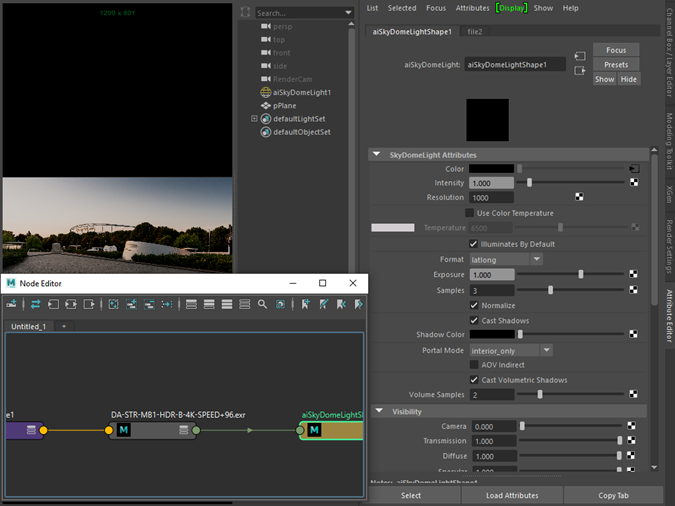Go to next bookmark
Image resolution: width=675 pixels, height=506 pixels.
(x=358, y=304)
